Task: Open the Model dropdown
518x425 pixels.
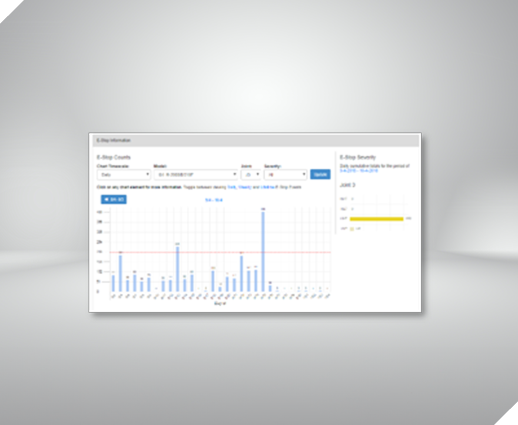Action: [196, 175]
